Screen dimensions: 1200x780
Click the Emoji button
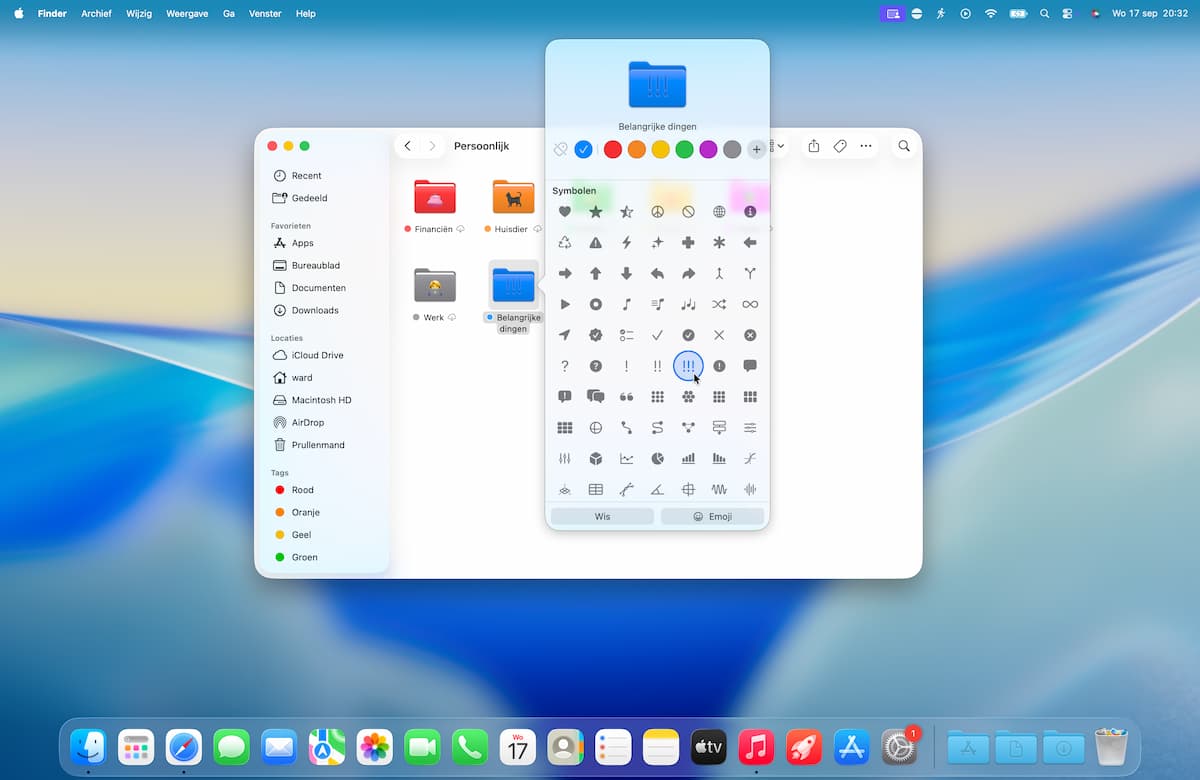pyautogui.click(x=712, y=517)
